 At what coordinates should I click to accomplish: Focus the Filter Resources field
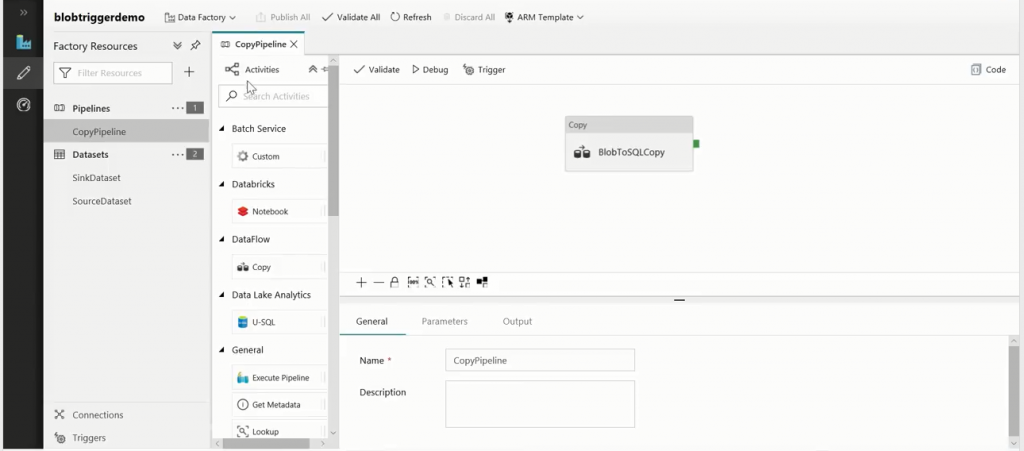coord(113,73)
